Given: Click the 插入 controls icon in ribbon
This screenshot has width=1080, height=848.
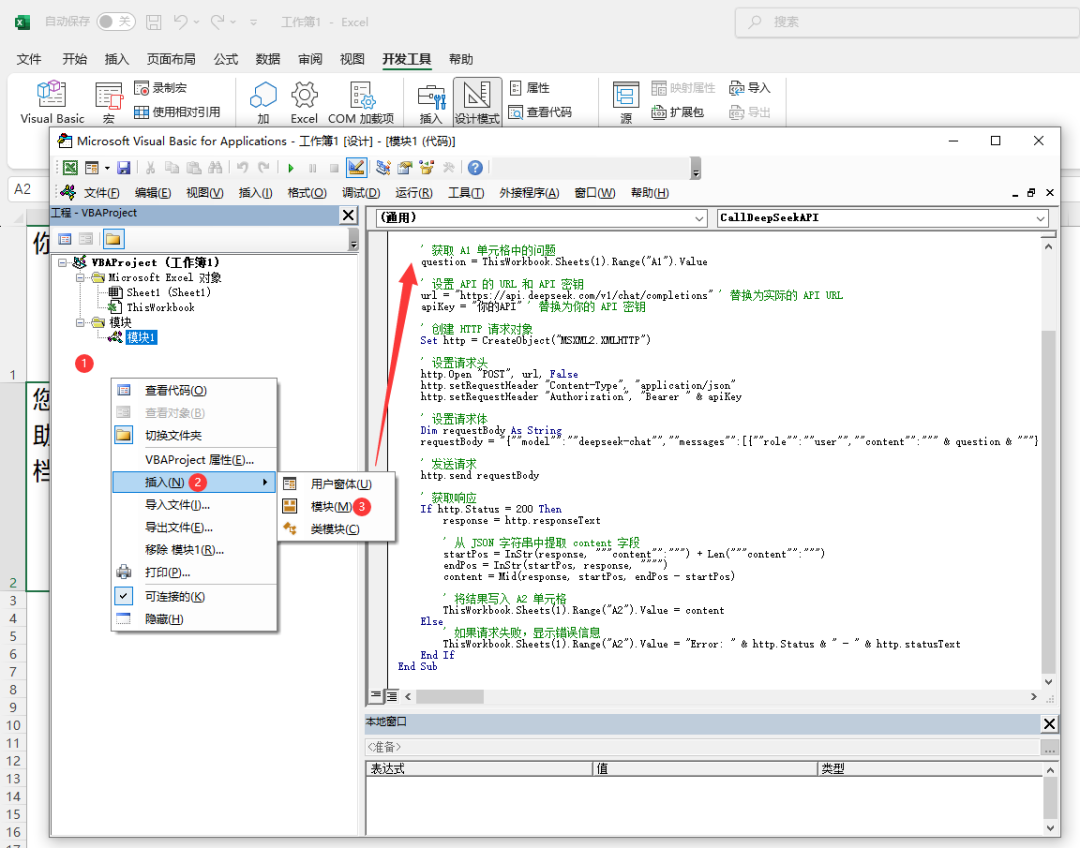Looking at the screenshot, I should click(x=432, y=102).
